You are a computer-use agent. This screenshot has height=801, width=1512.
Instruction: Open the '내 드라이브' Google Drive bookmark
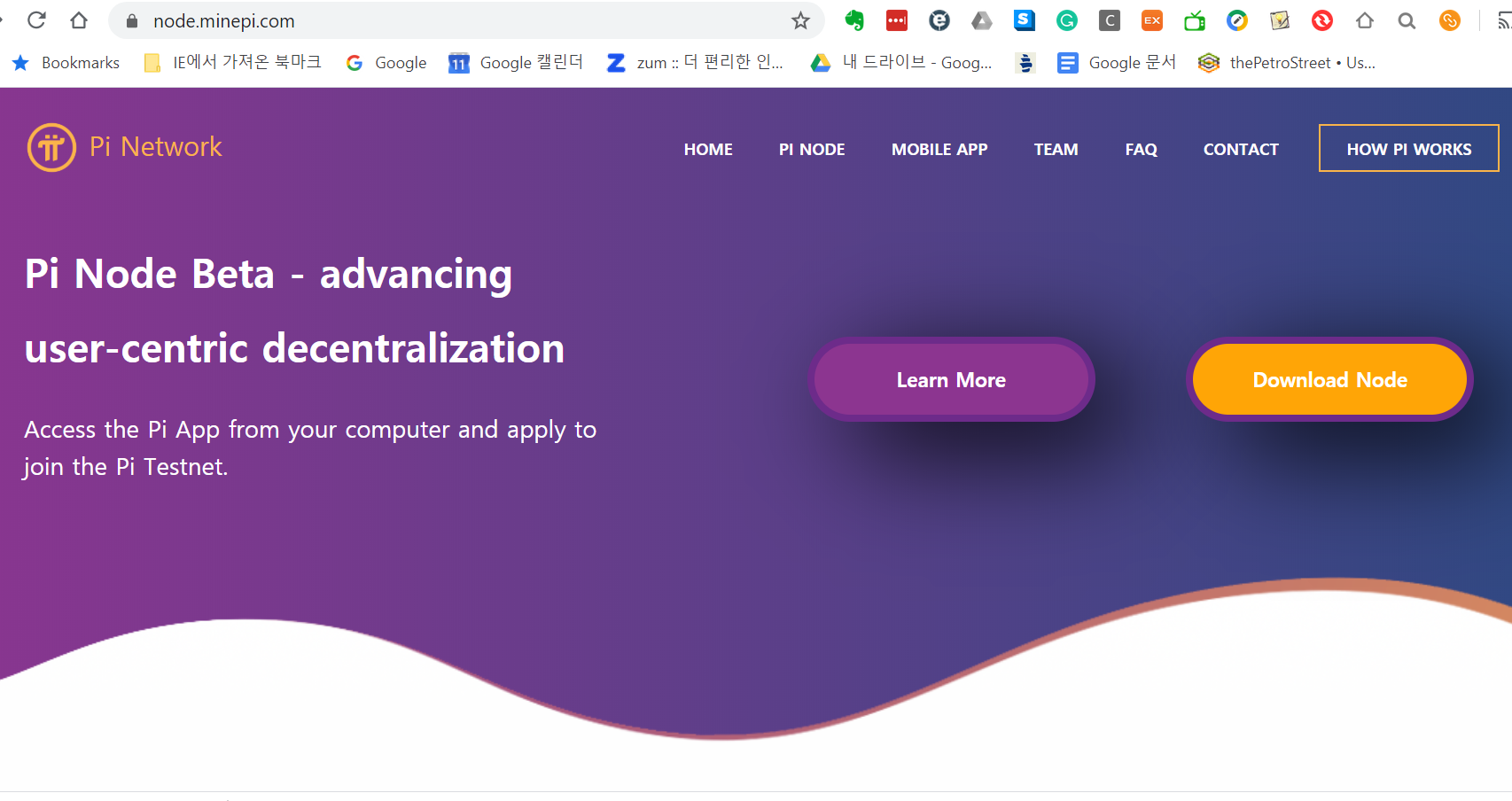pyautogui.click(x=901, y=63)
